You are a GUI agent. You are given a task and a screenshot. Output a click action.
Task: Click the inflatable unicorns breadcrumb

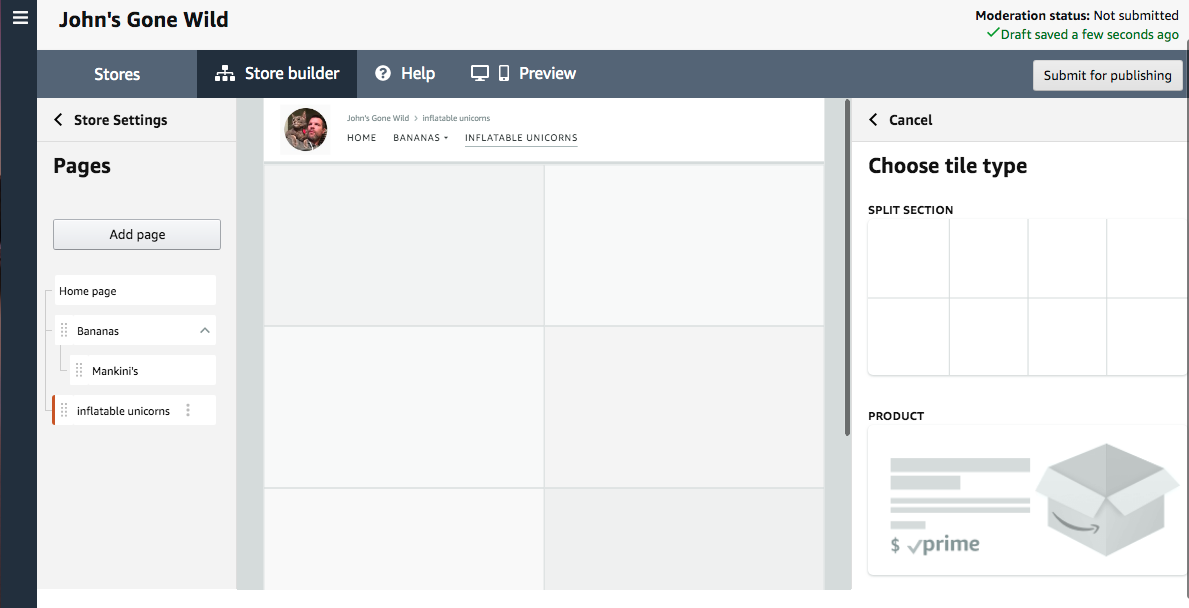click(x=456, y=118)
